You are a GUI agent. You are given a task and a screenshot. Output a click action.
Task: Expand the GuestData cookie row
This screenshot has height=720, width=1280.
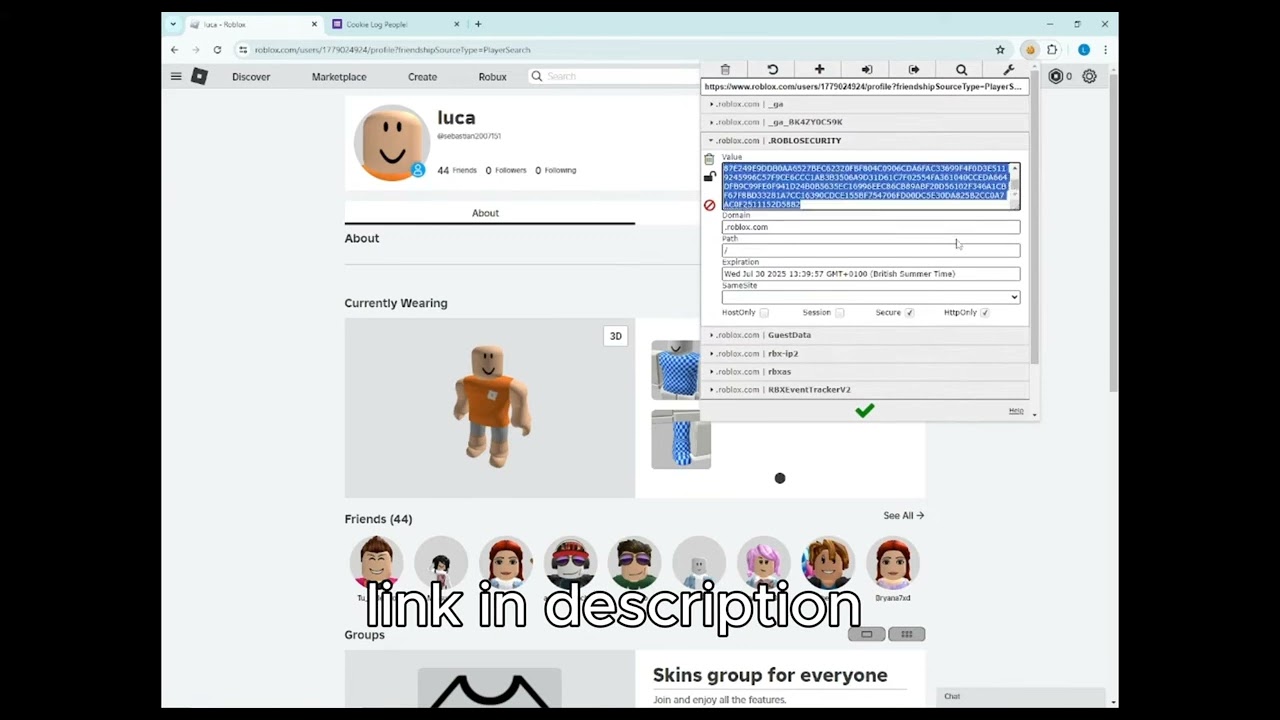[866, 335]
